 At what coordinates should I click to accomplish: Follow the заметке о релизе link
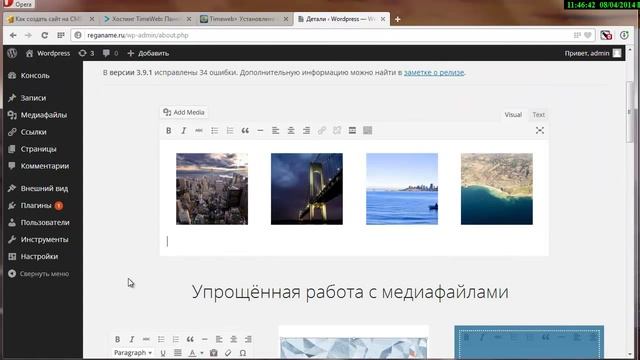(434, 73)
